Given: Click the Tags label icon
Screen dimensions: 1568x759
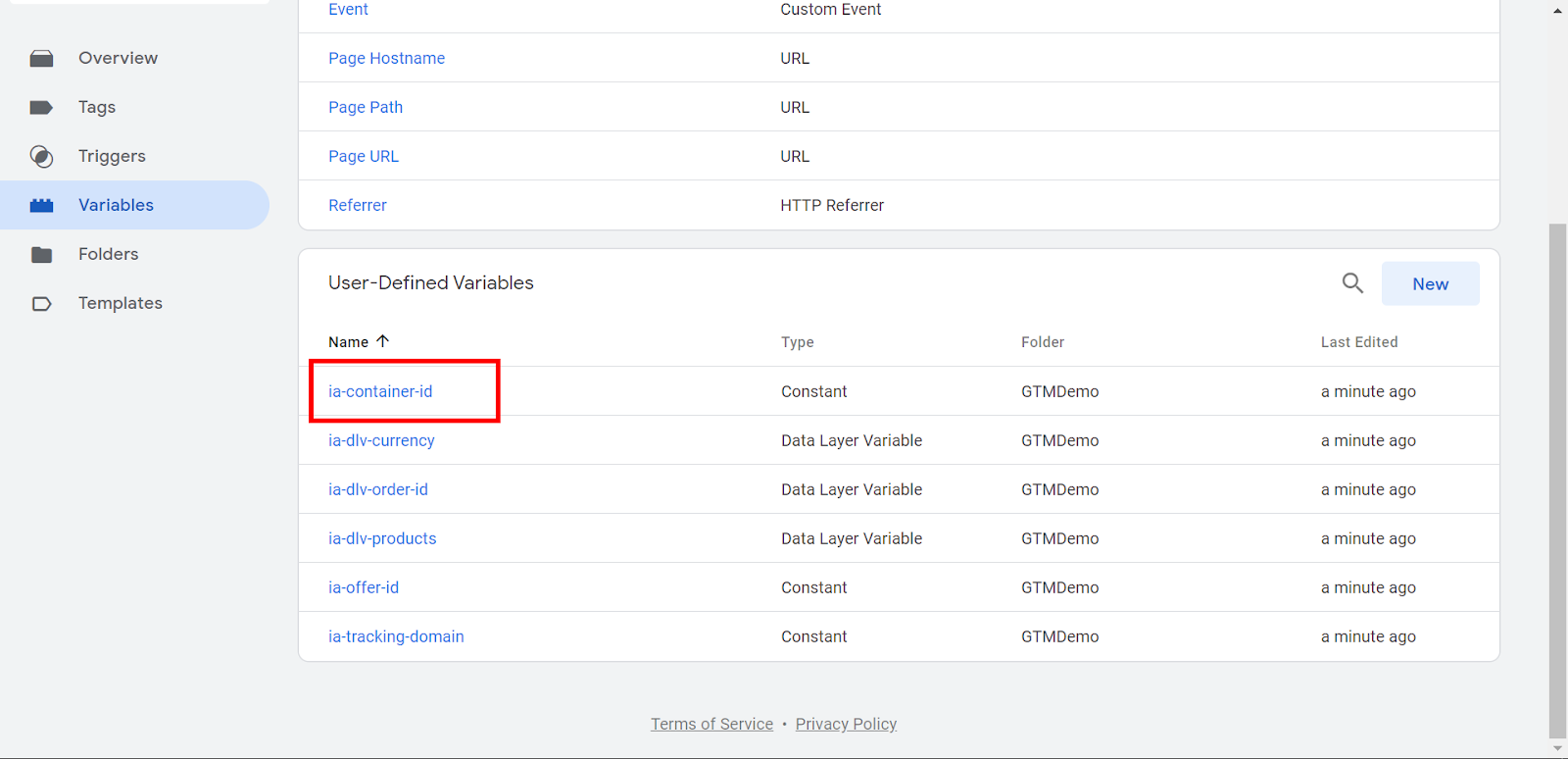Looking at the screenshot, I should [x=41, y=108].
